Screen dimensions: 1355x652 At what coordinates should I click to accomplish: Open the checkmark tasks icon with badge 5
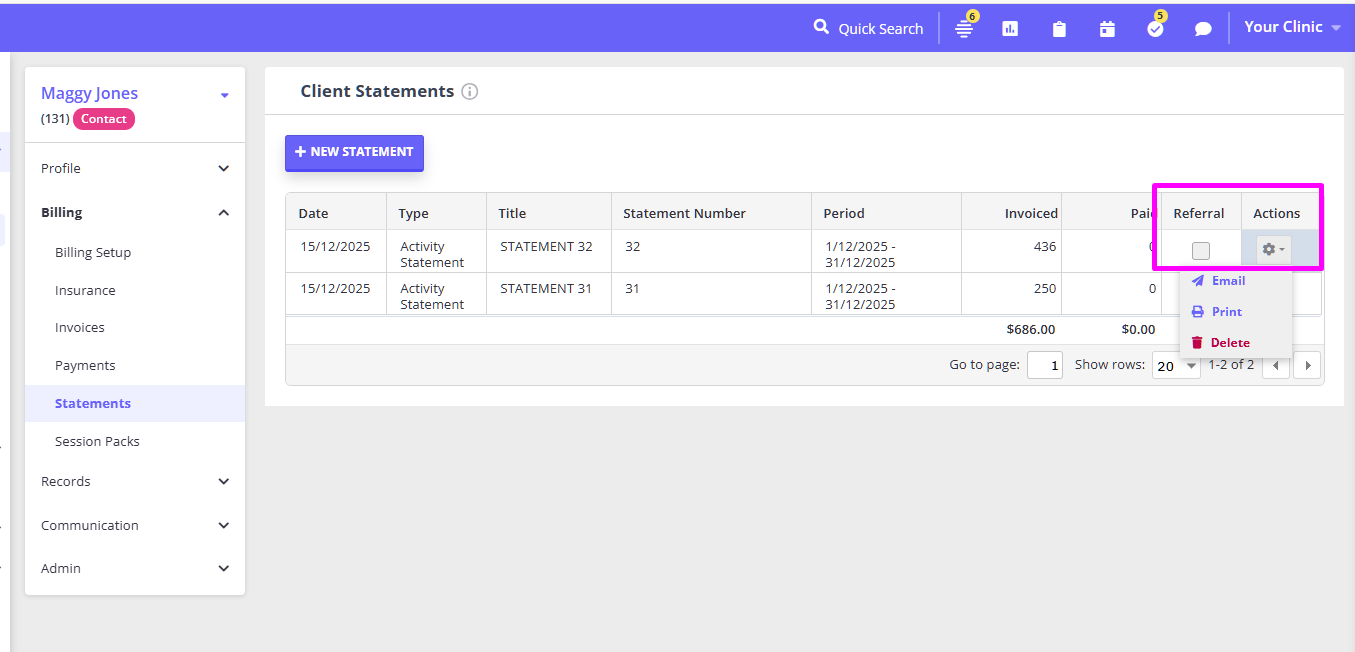(x=1155, y=29)
